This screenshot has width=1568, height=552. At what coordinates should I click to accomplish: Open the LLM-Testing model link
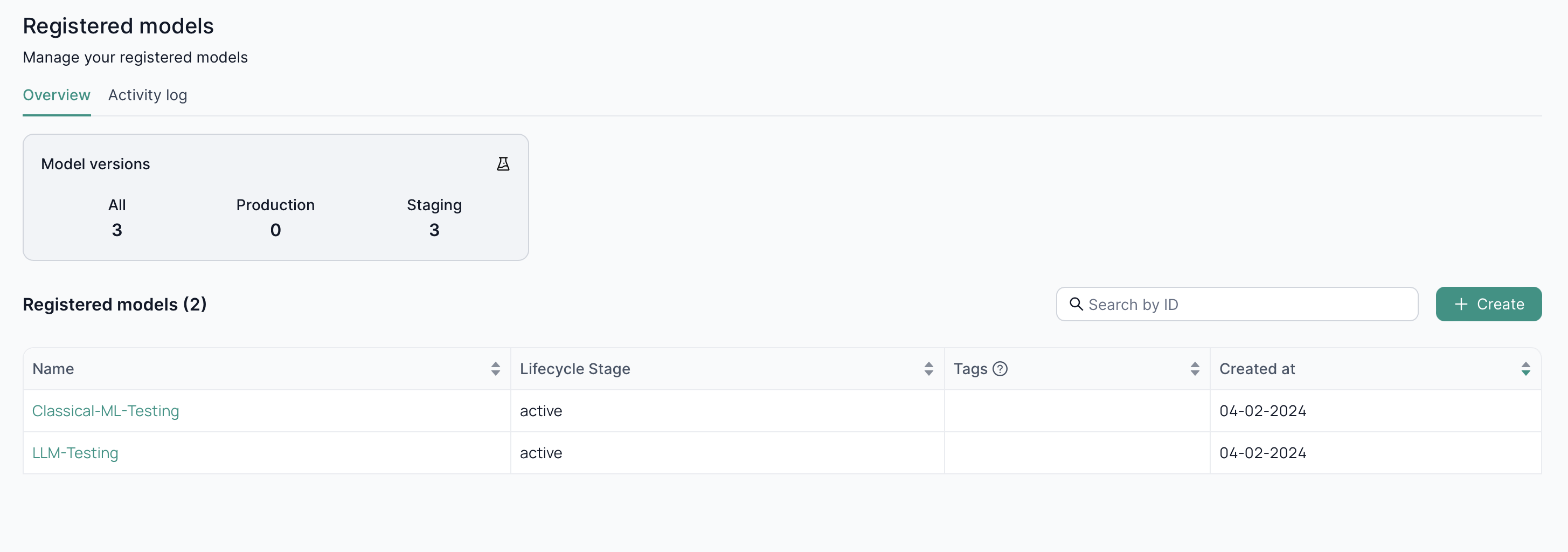pos(75,453)
